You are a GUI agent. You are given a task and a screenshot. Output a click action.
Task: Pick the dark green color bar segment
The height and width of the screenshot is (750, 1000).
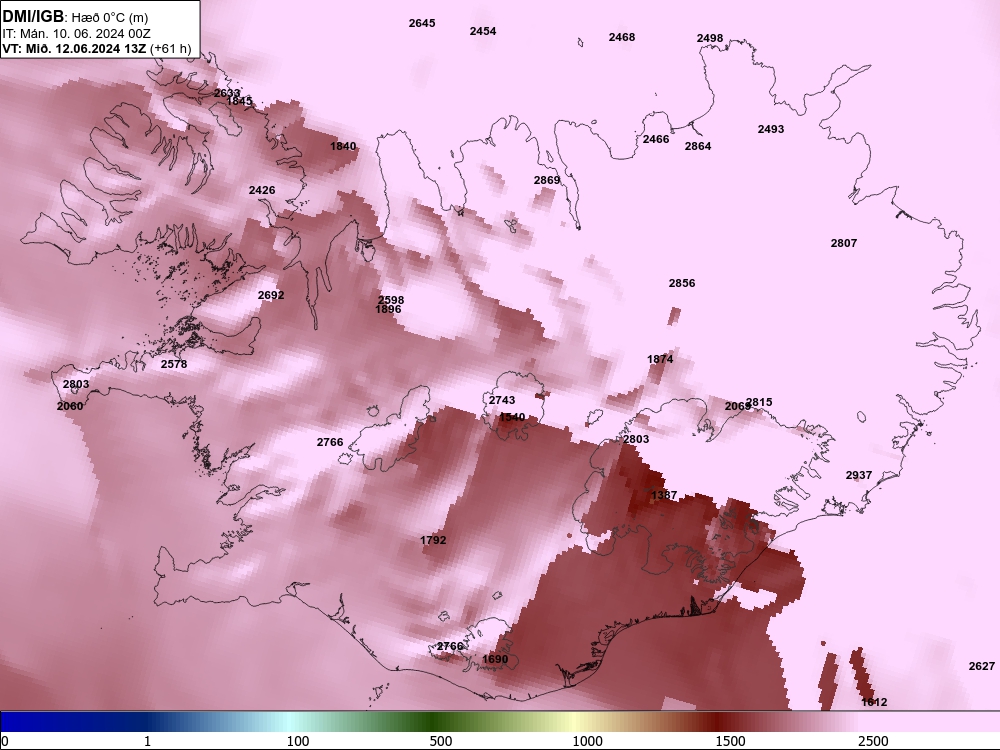pos(434,722)
